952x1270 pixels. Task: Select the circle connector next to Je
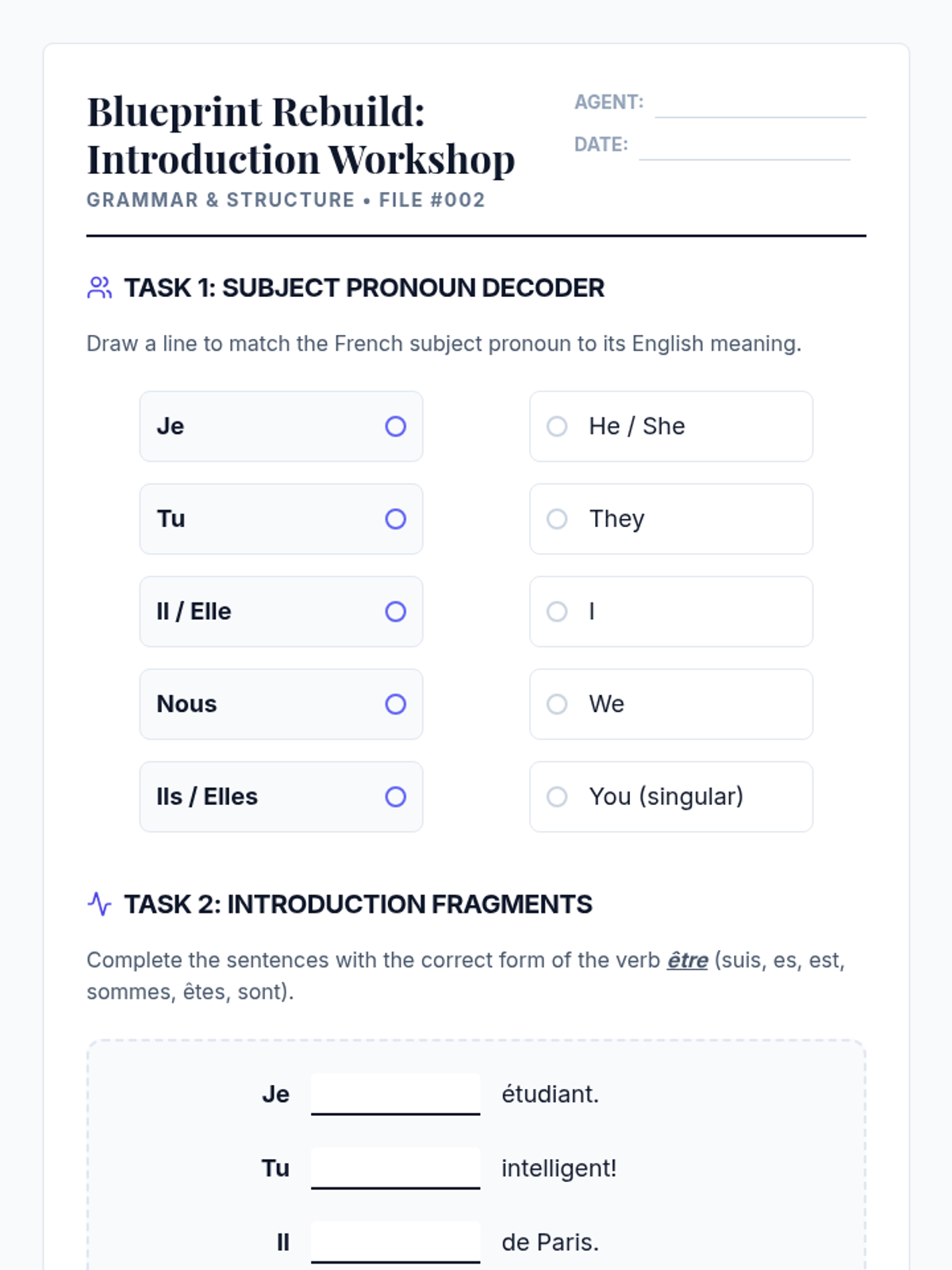(x=396, y=426)
